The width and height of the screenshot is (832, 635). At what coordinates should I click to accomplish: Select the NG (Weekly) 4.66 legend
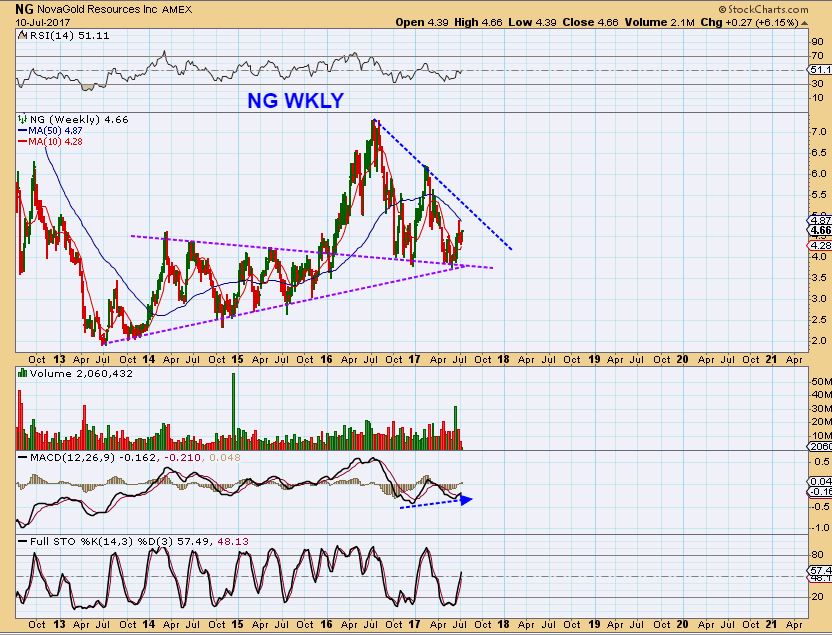(79, 119)
